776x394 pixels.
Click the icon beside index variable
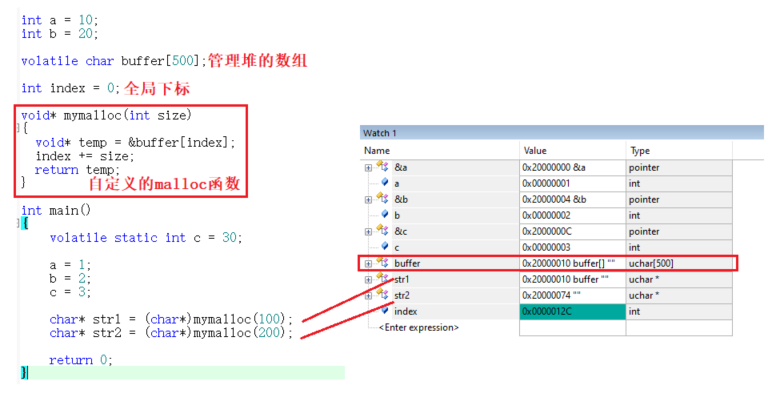click(385, 310)
